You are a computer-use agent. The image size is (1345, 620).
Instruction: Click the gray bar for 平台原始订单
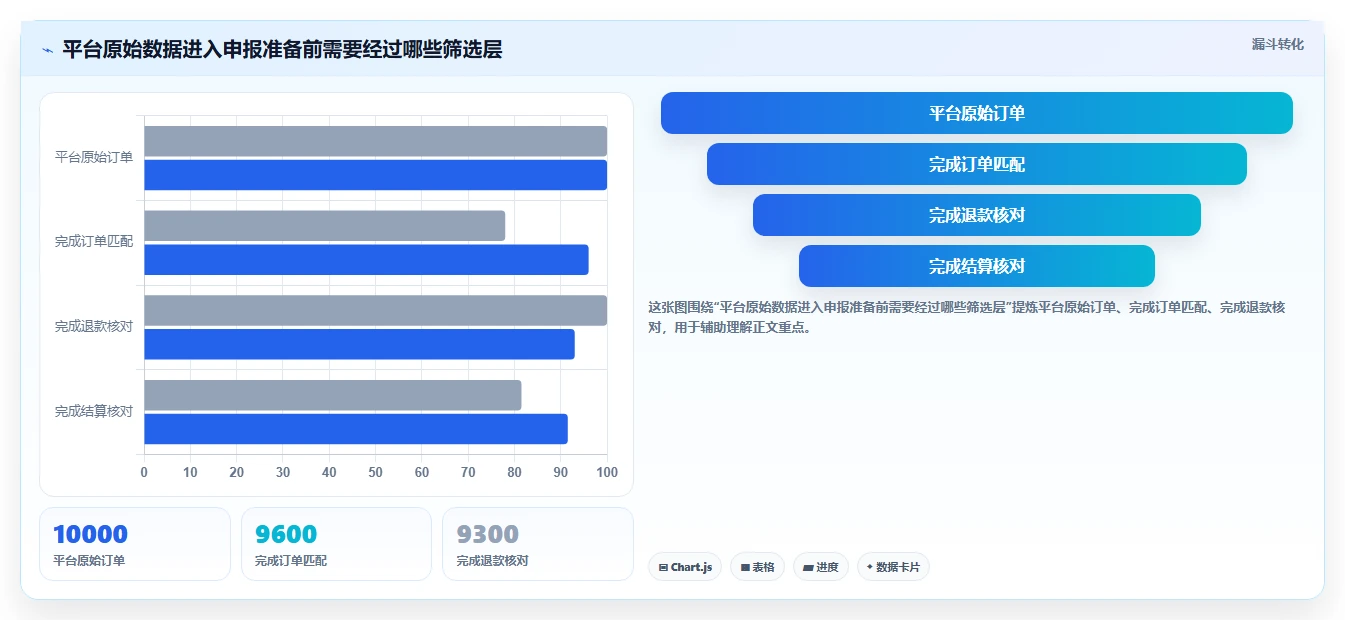(375, 141)
